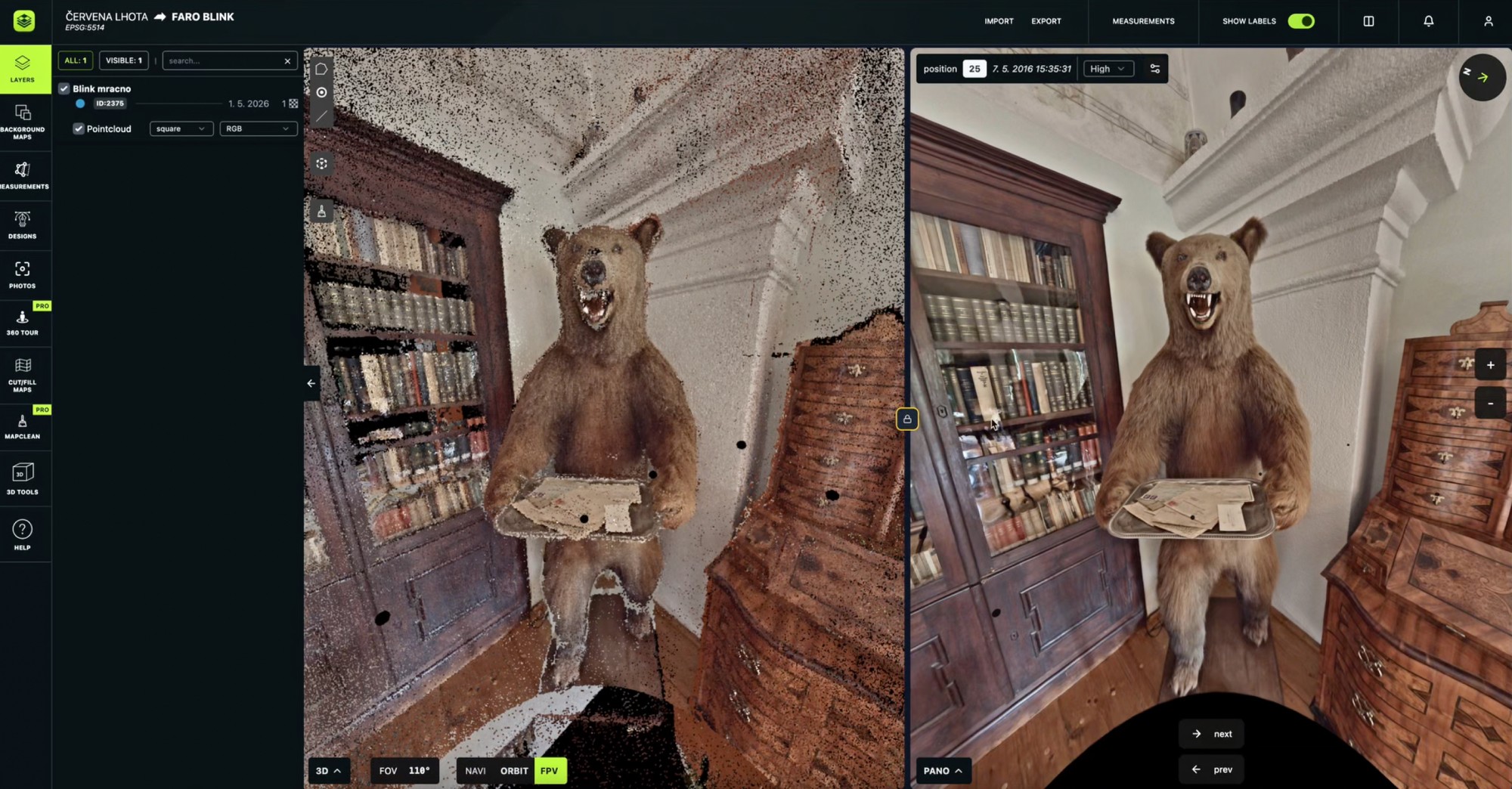Click the FARO BLINK breadcrumb
1512x789 pixels.
[203, 17]
